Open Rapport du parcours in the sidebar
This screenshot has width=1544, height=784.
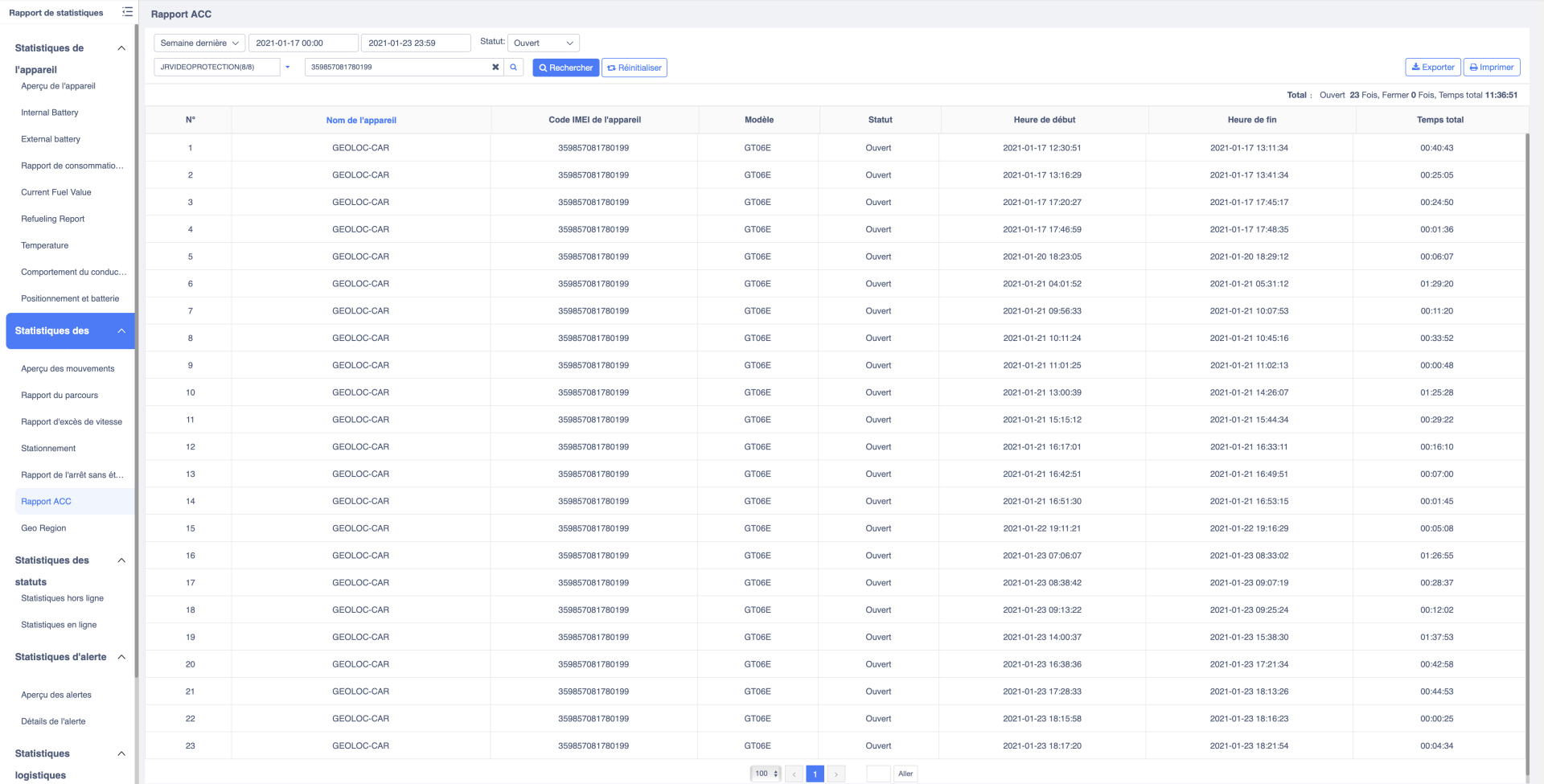(x=60, y=396)
